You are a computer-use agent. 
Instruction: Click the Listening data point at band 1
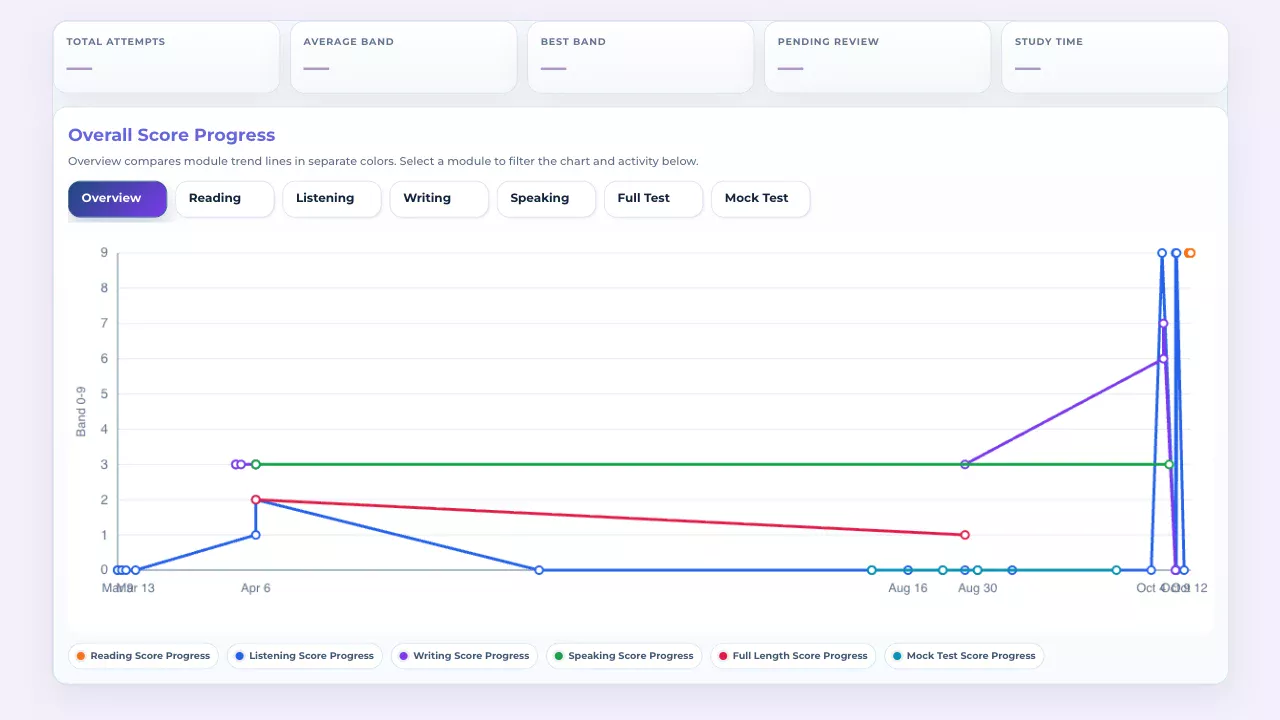point(256,535)
